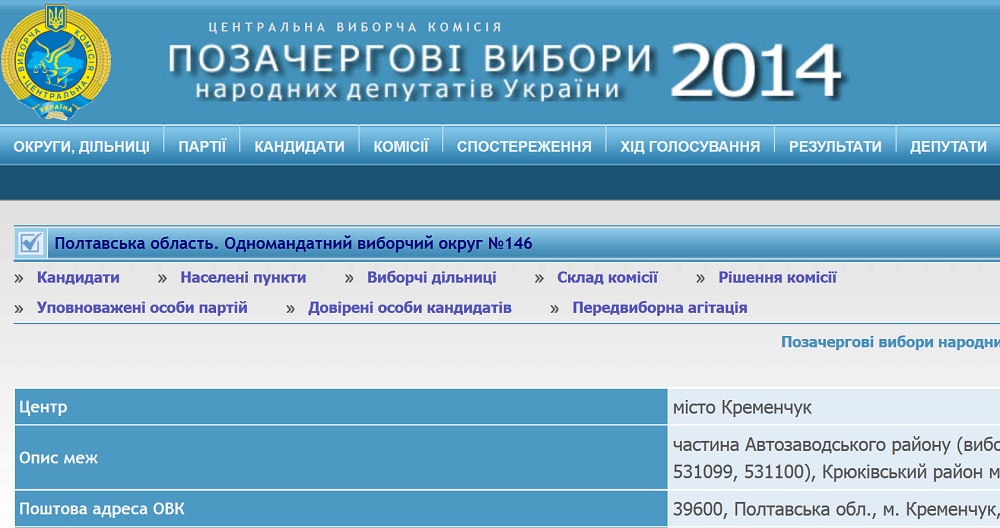Viewport: 1000px width, 528px height.
Task: Open the ПАРТІЇ menu item
Action: point(202,146)
